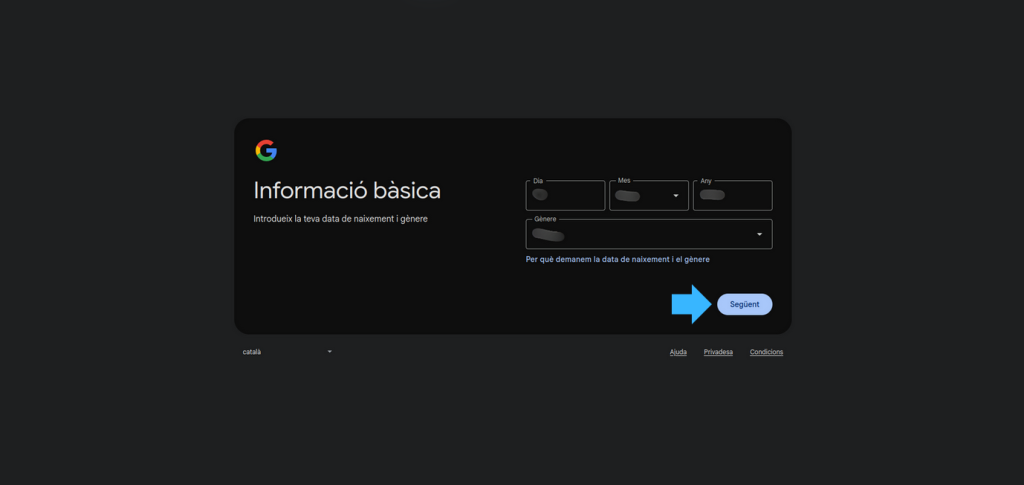Screen dimensions: 1024x485
Task: Click the blue arrow pointing to Següent
Action: [691, 304]
